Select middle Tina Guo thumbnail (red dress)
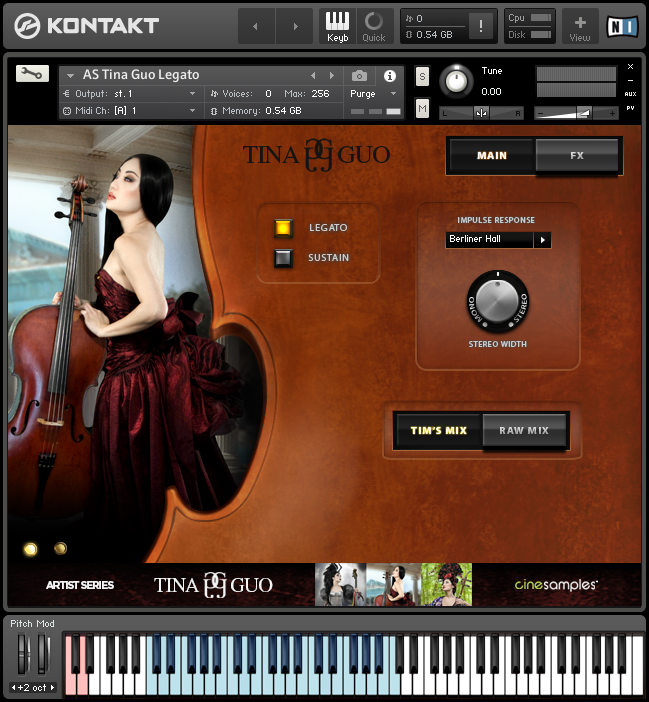649x702 pixels. tap(393, 585)
